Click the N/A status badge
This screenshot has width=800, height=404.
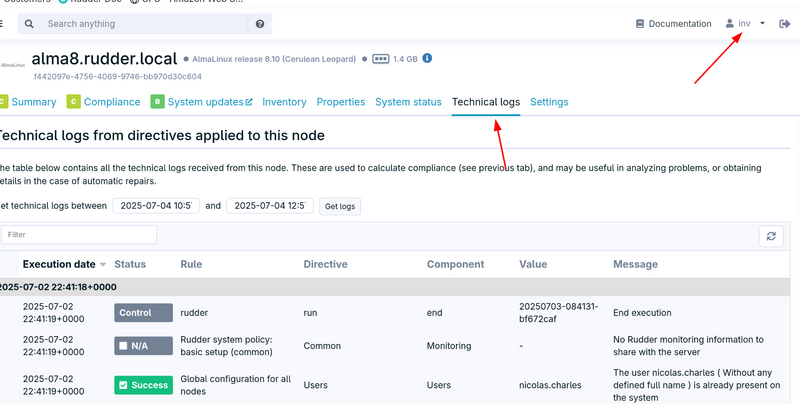click(x=143, y=346)
